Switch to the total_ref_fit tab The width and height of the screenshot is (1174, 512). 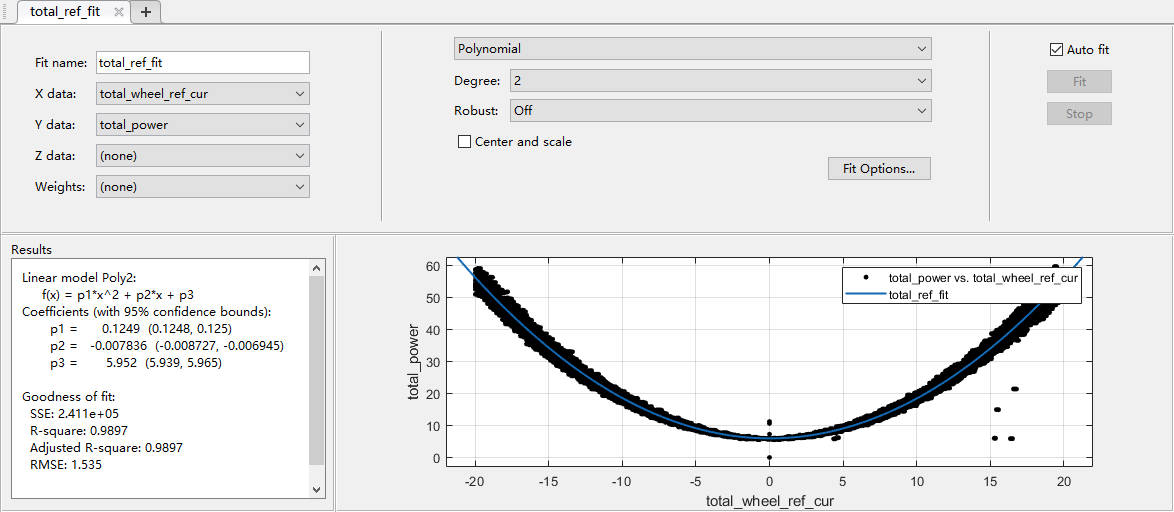(x=65, y=12)
